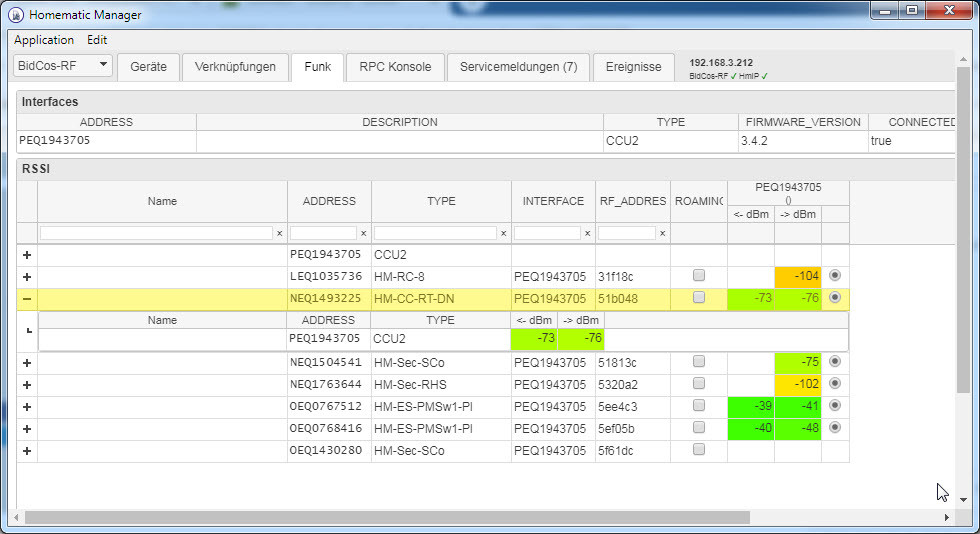Screen dimensions: 980x534
Task: Toggle ROAMING checkbox for OEQ1430280
Action: (x=699, y=449)
